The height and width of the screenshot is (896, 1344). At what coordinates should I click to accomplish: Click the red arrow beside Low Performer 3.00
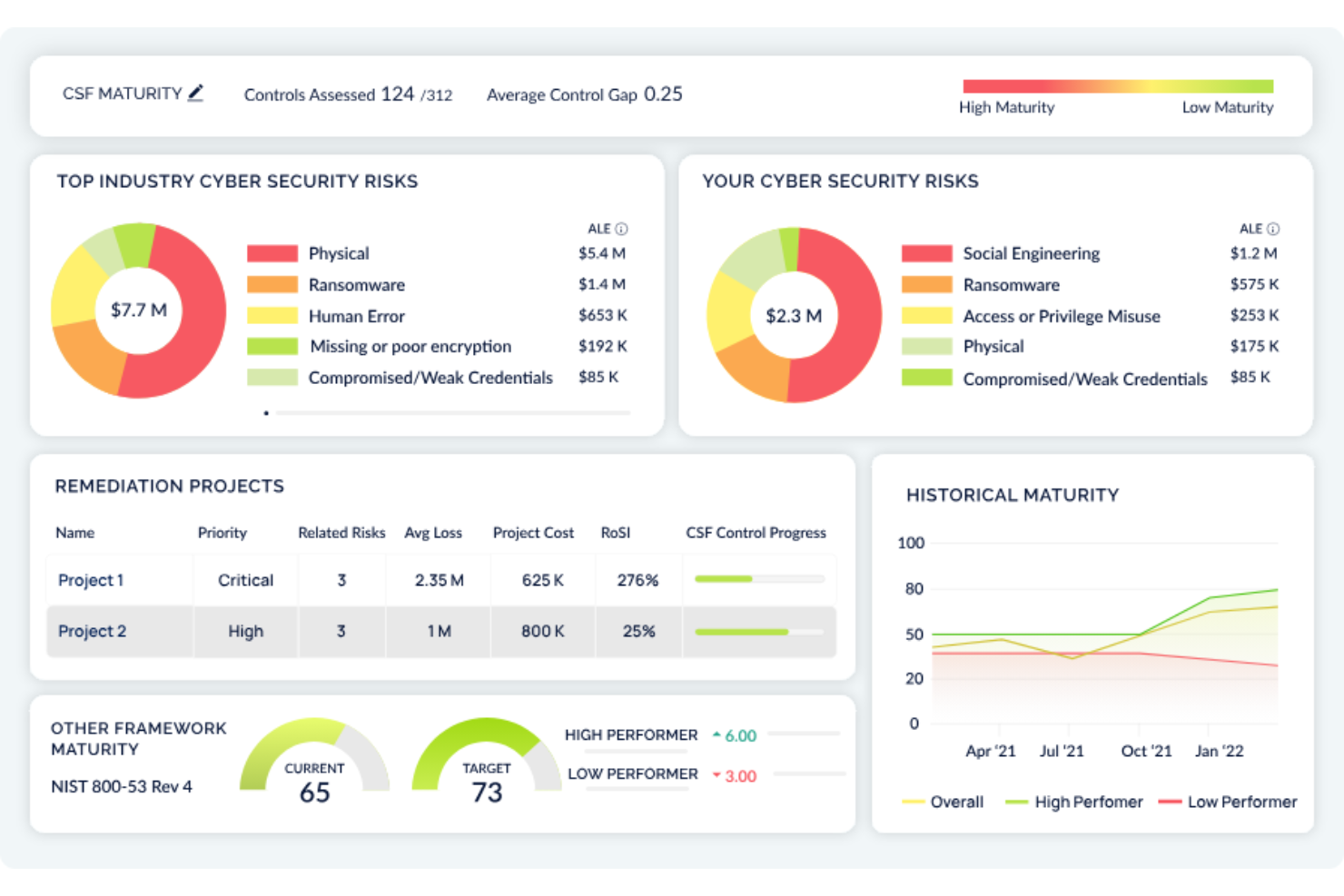(715, 775)
